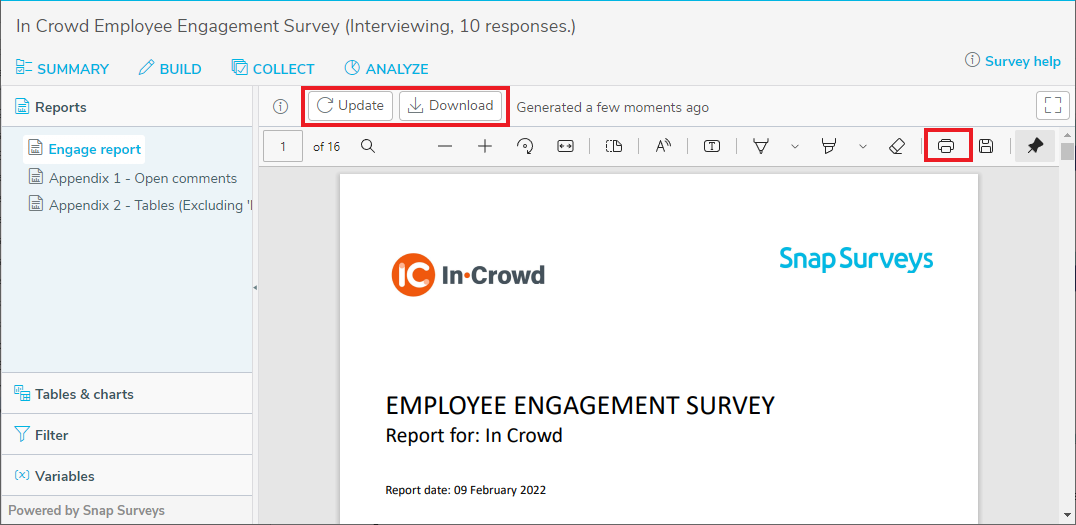Click 'Generated a few moments ago' text
Image resolution: width=1076 pixels, height=525 pixels.
[613, 107]
